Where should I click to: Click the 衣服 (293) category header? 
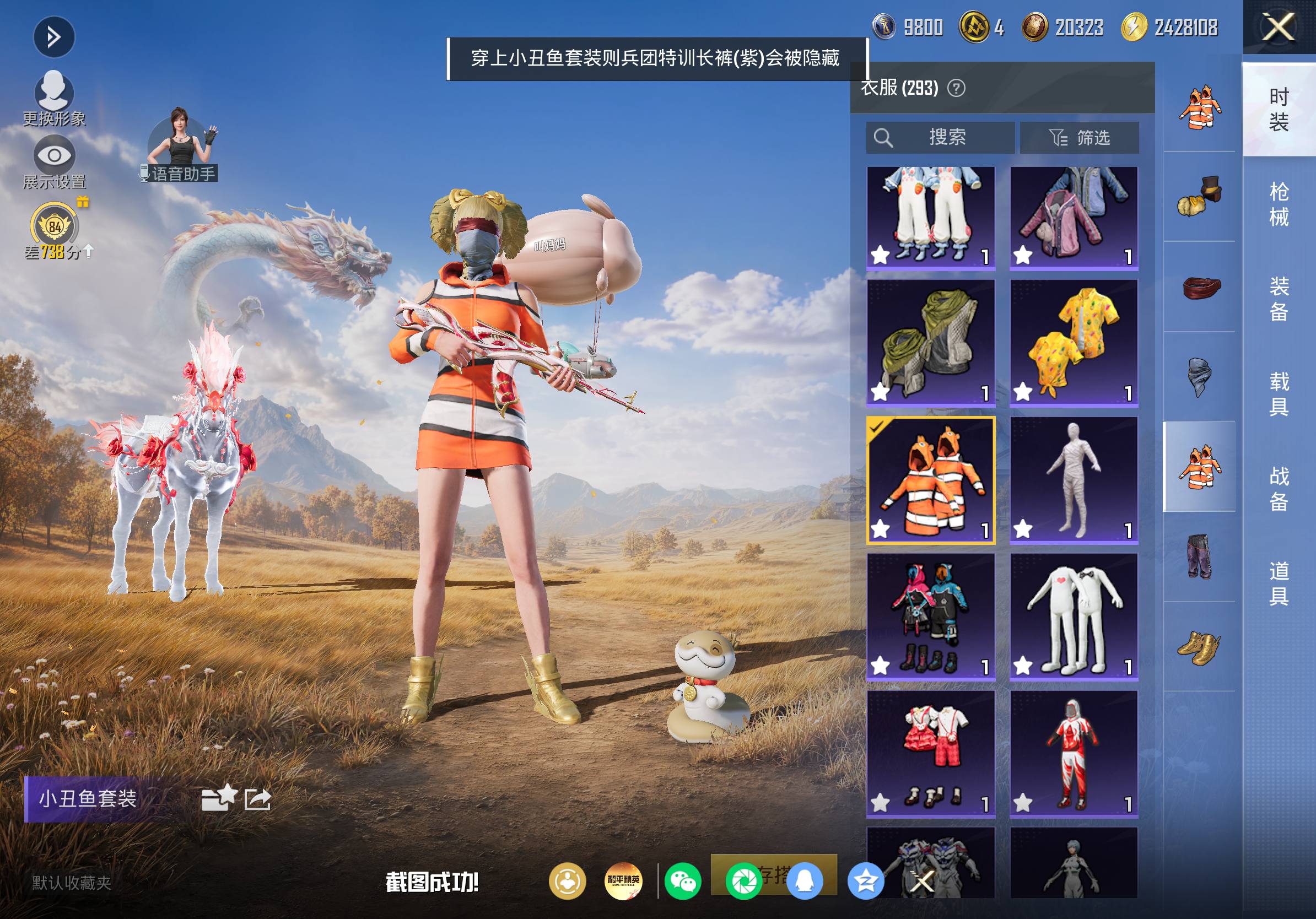coord(900,88)
